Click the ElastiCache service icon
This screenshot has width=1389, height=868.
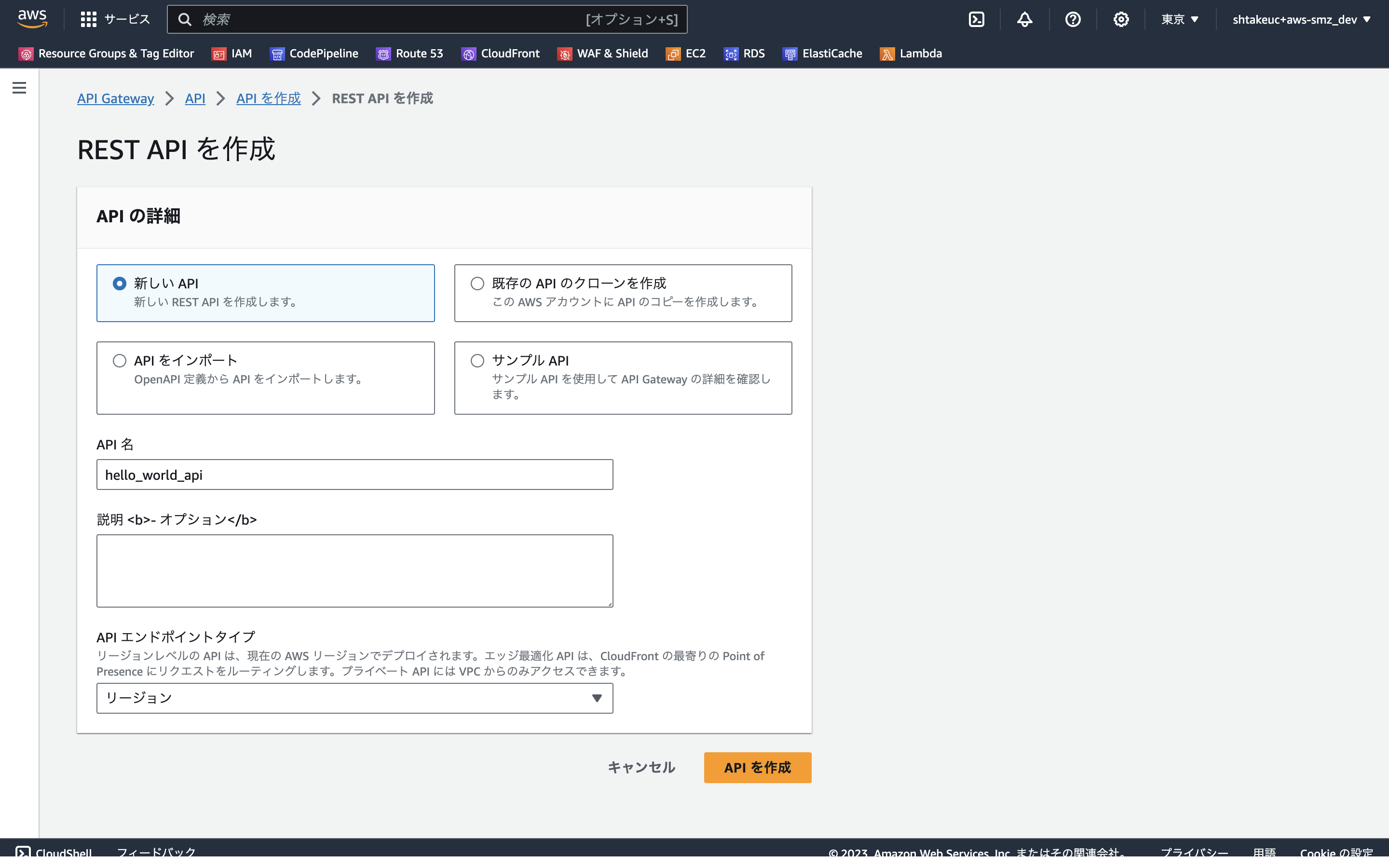pos(790,54)
